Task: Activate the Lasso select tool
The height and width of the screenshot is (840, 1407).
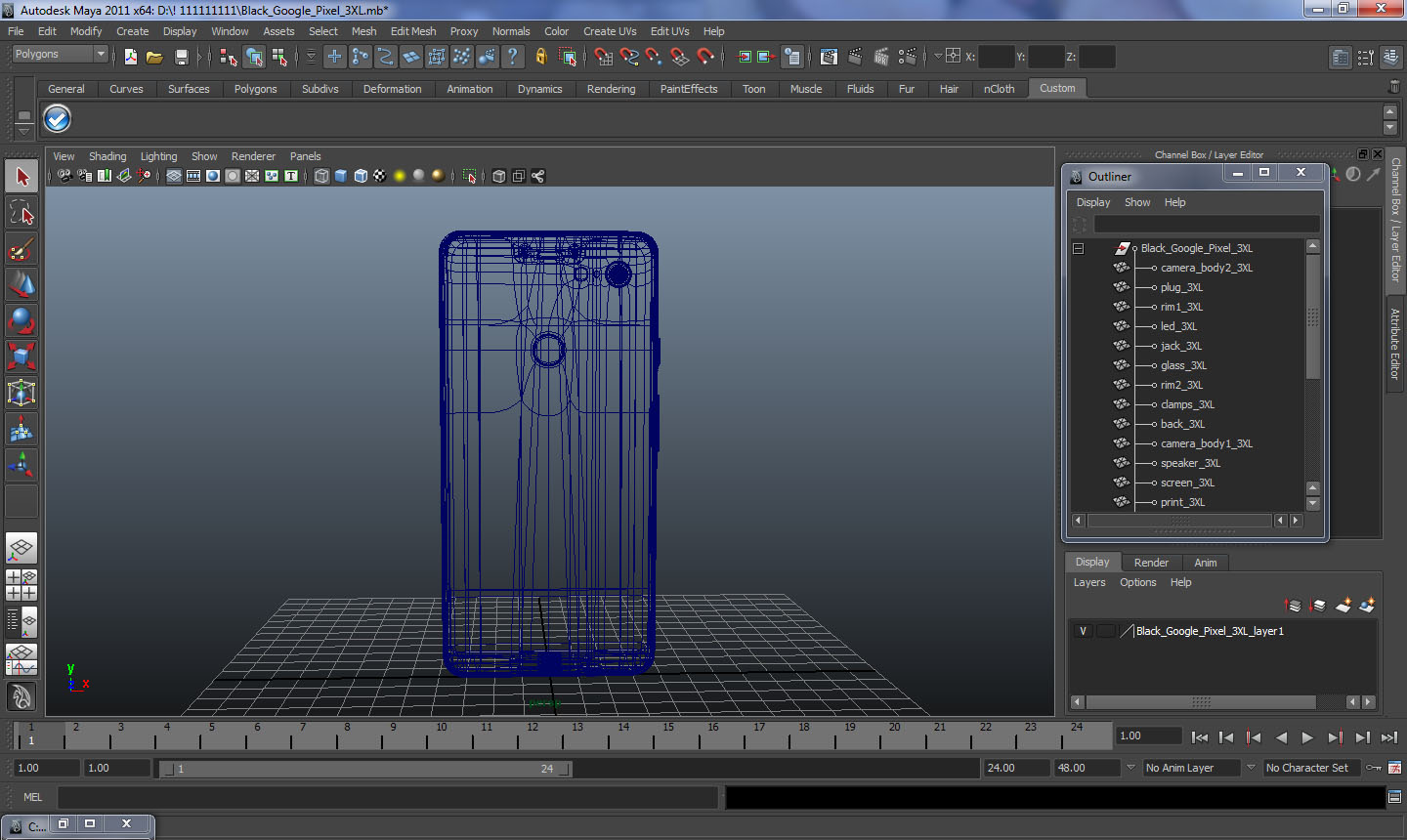Action: (21, 213)
